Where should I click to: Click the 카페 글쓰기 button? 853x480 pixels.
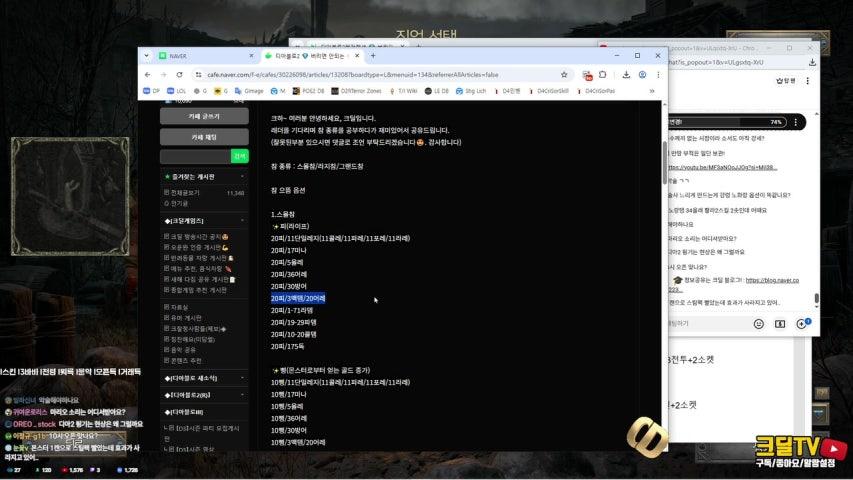click(x=204, y=116)
